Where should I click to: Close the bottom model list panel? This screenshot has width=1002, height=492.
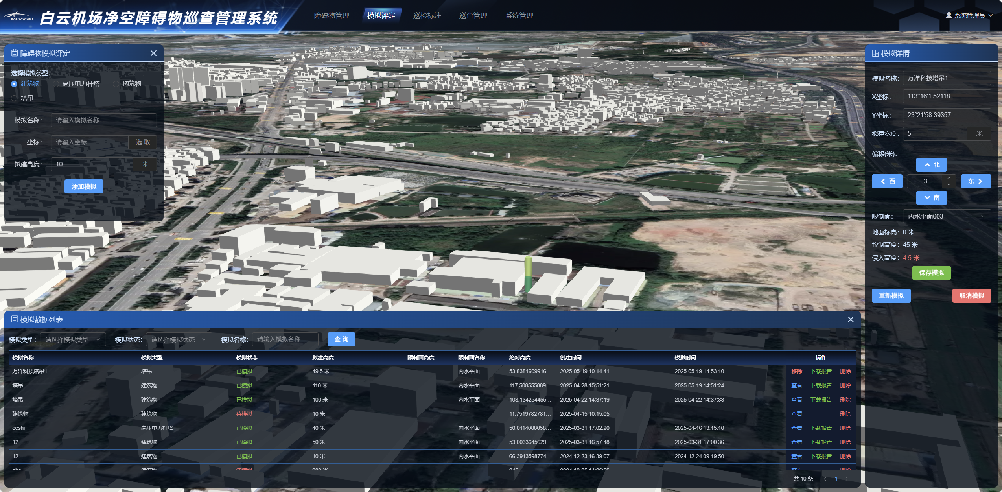(851, 319)
